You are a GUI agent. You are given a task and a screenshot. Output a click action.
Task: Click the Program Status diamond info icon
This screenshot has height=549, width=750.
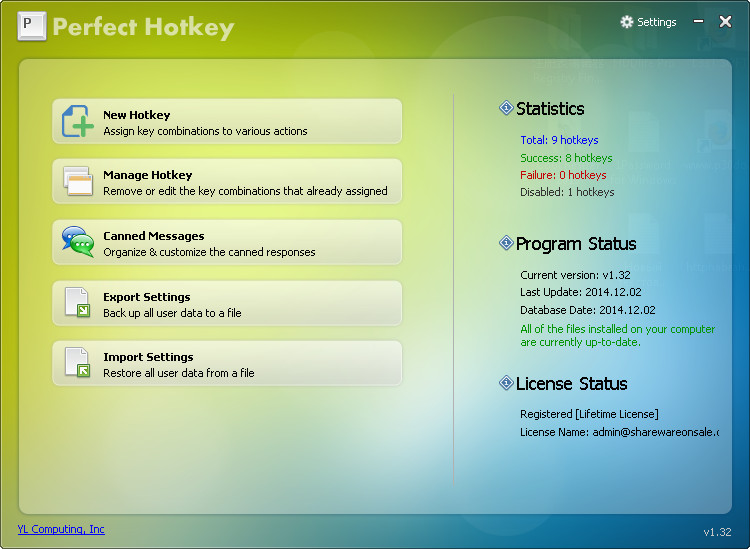coord(506,243)
